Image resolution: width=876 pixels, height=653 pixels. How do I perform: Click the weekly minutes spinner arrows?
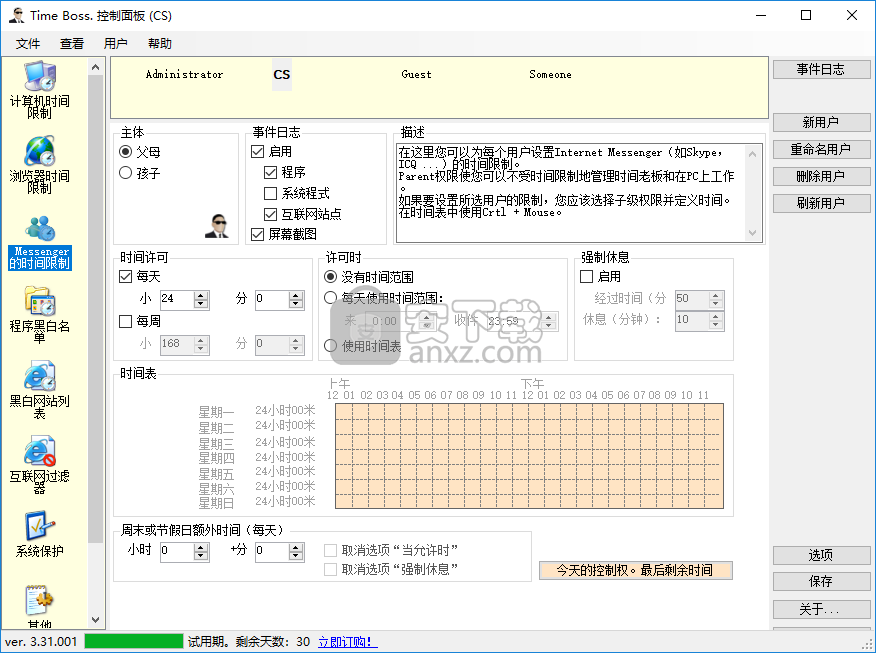[296, 345]
